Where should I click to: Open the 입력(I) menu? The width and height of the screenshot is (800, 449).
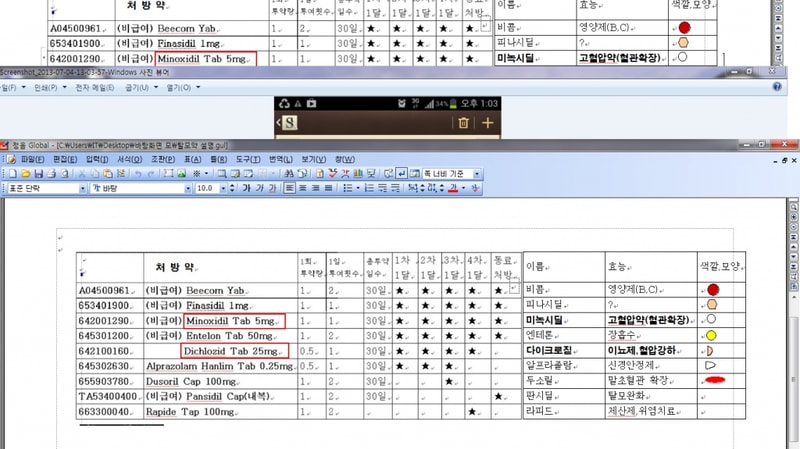point(97,160)
